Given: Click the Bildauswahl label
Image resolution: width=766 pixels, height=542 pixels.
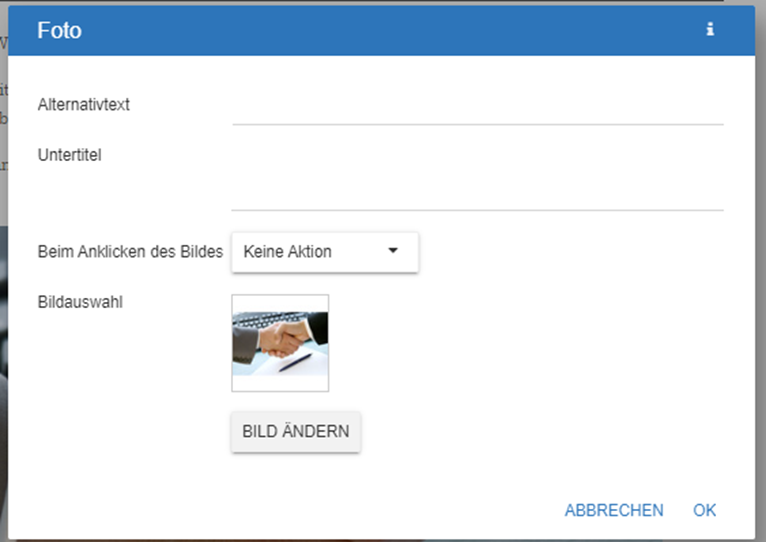Looking at the screenshot, I should [x=80, y=302].
